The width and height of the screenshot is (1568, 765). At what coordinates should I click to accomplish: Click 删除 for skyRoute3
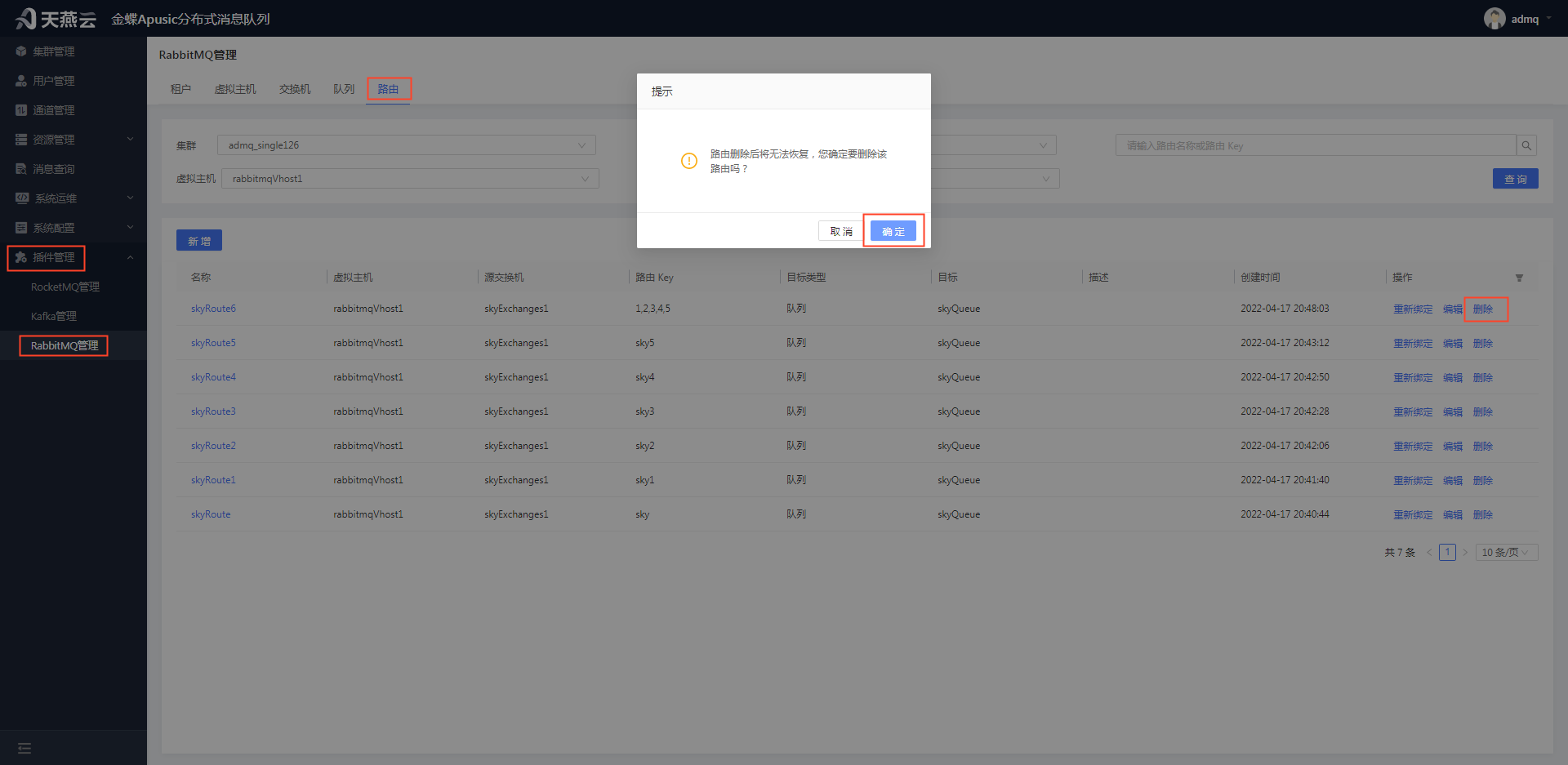click(1483, 411)
